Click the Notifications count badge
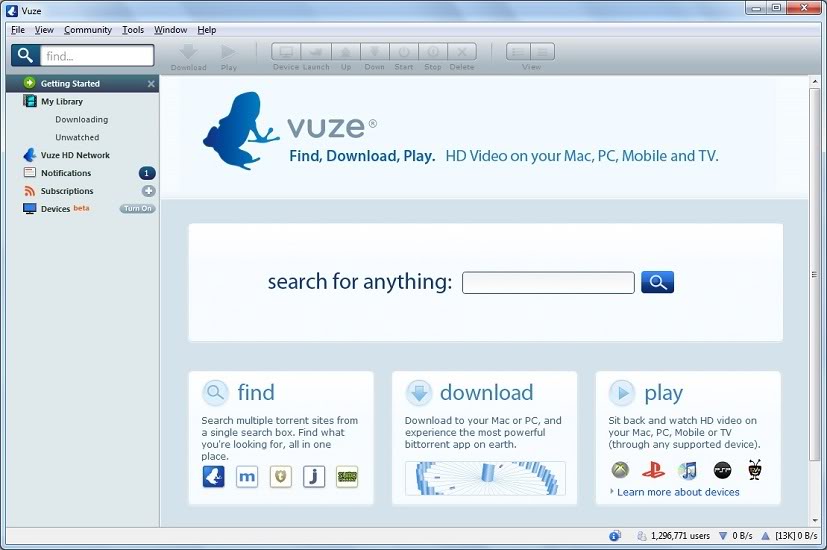The width and height of the screenshot is (827, 550). pos(147,173)
